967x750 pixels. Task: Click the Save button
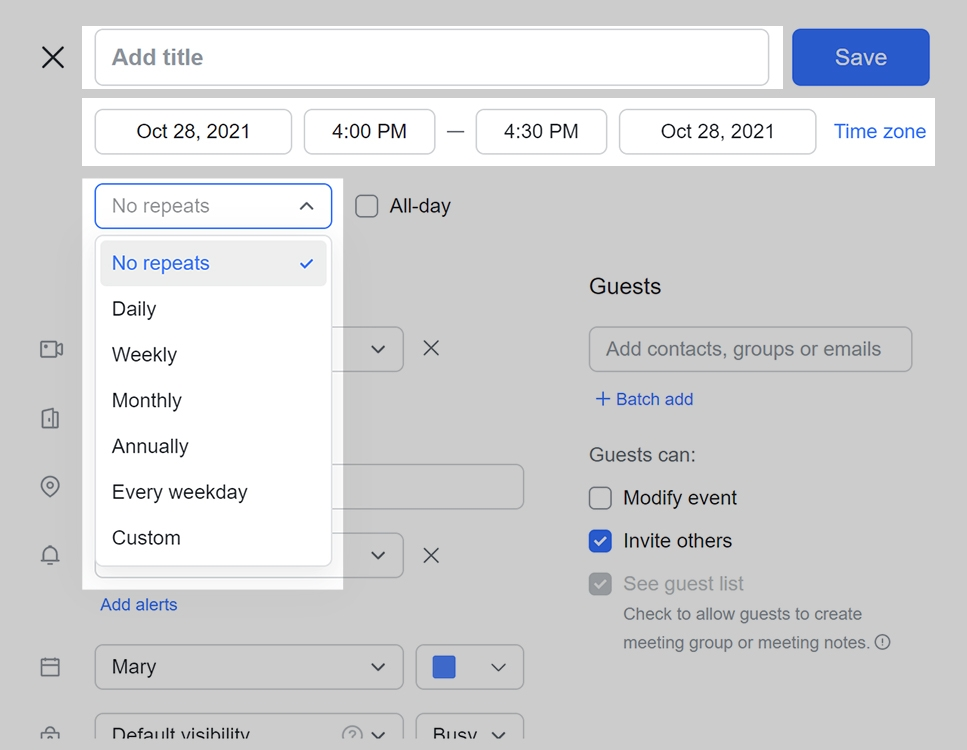[x=860, y=57]
